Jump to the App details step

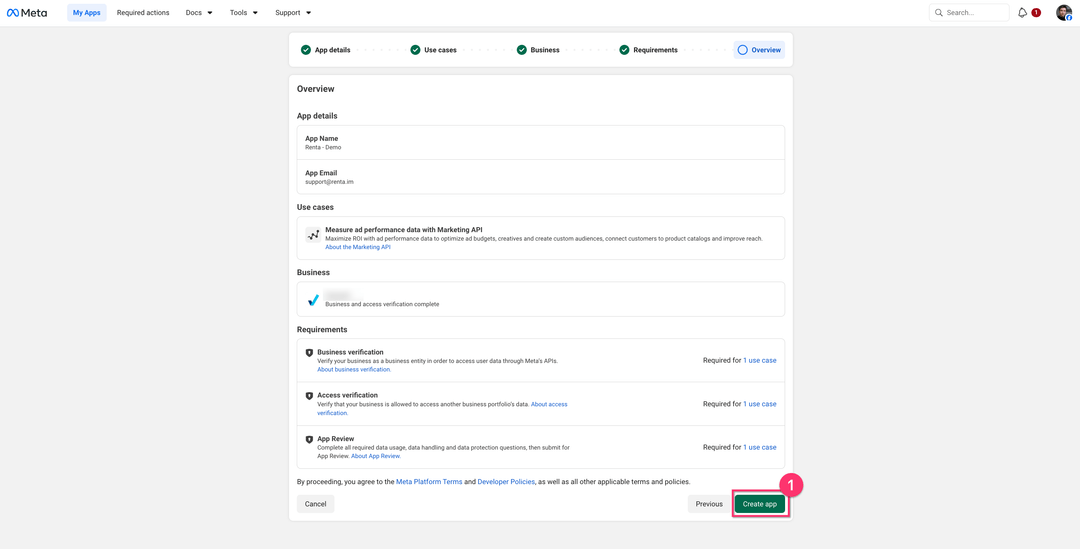[333, 50]
